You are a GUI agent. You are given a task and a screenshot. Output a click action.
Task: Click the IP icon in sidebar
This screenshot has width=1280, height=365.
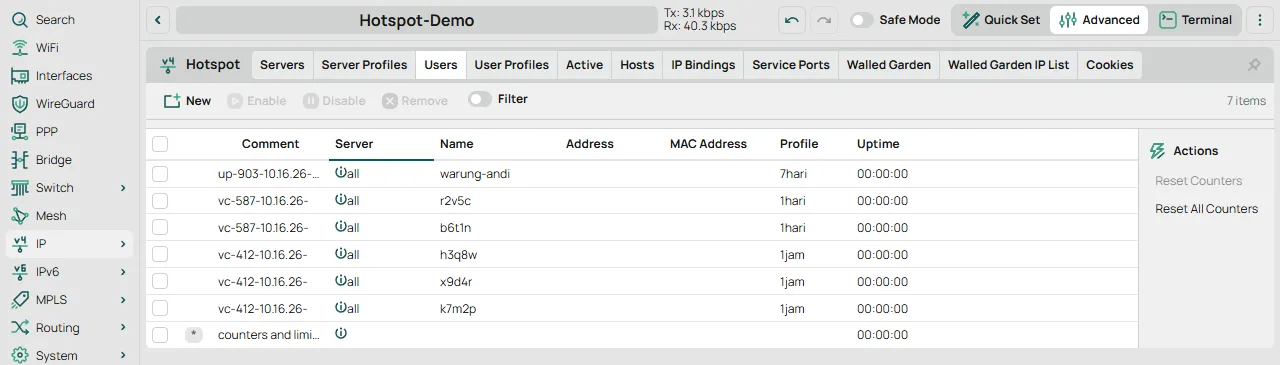pos(20,243)
